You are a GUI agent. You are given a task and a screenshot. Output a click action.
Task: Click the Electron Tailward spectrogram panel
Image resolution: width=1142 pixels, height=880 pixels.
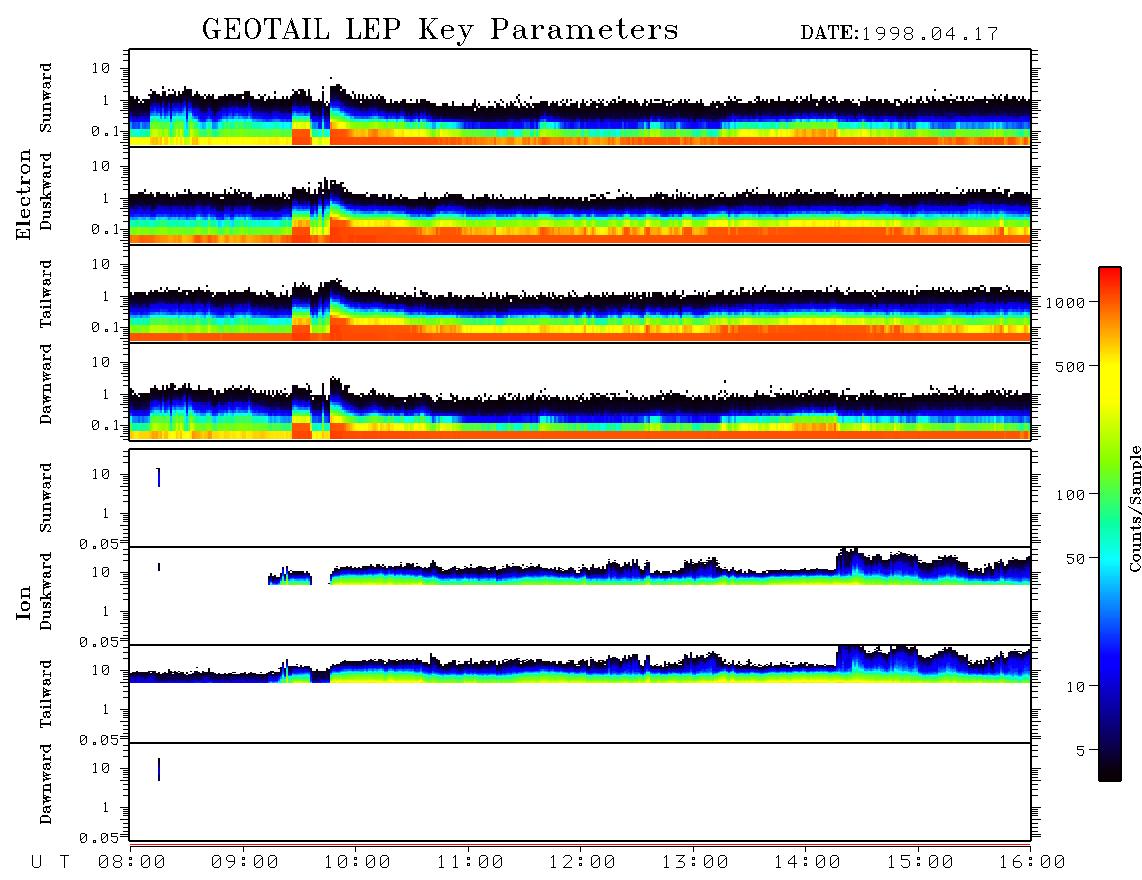click(580, 294)
